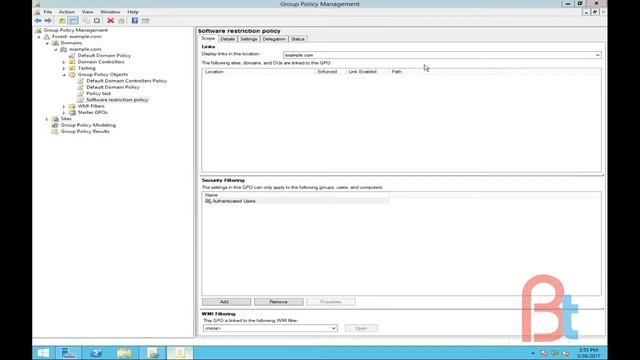This screenshot has width=640, height=360.
Task: Click the Forest: example.com triangle icon
Action: 47,36
